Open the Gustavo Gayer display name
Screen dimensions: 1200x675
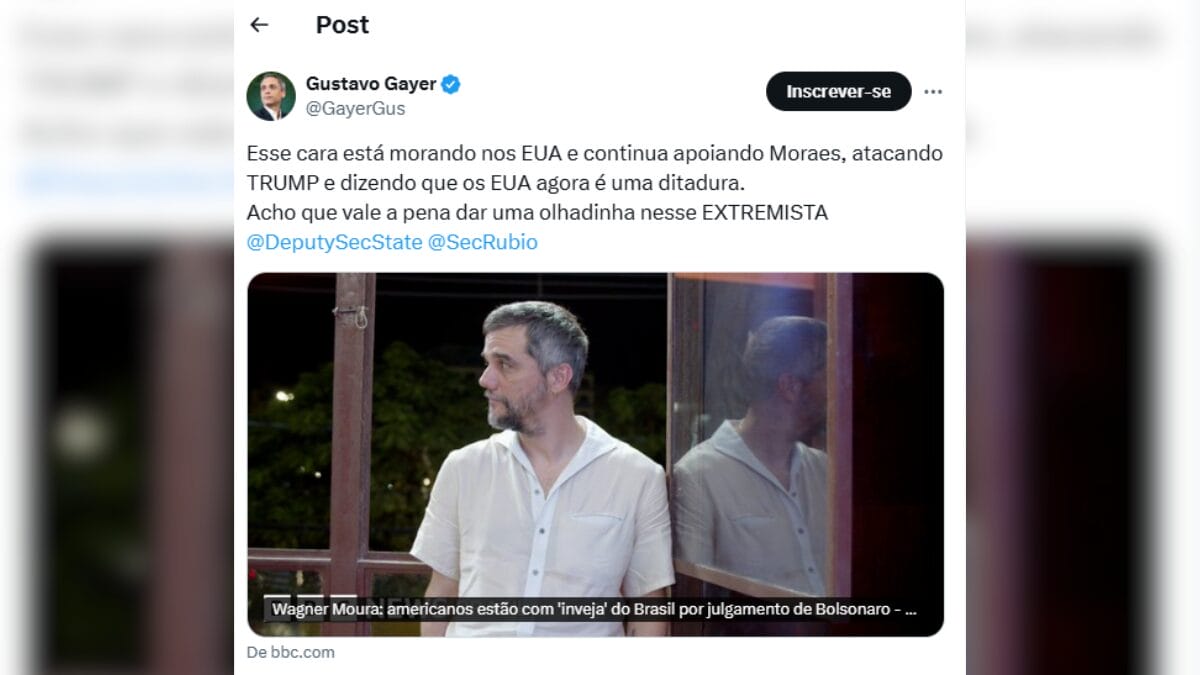pos(372,84)
